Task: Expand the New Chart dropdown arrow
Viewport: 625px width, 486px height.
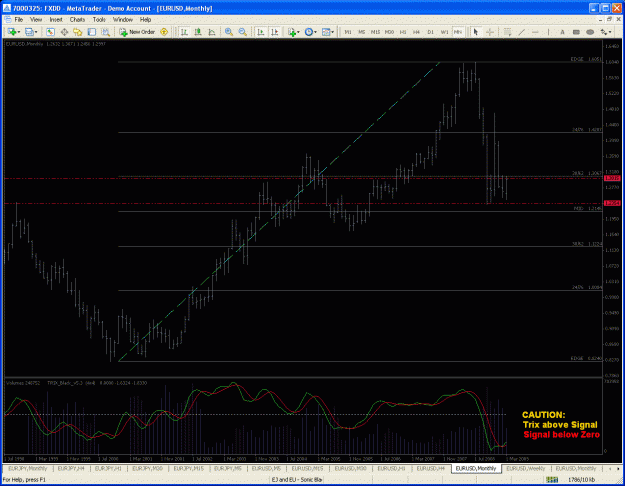Action: [x=18, y=32]
